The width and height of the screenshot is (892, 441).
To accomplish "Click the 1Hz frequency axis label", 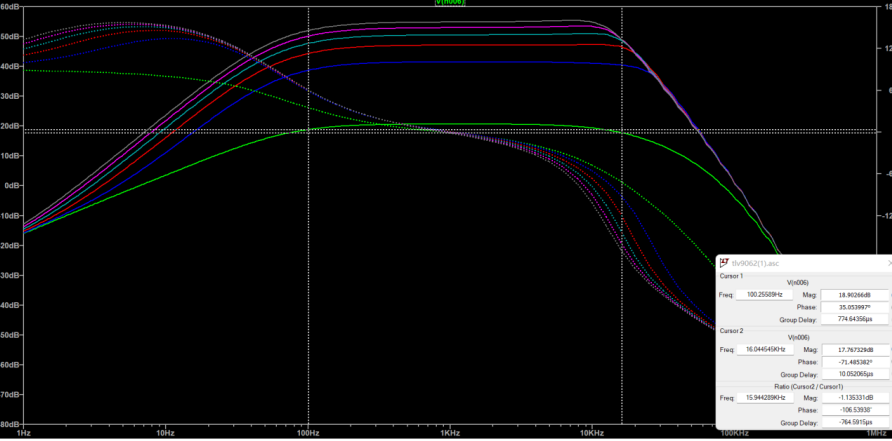I will 23,434.
